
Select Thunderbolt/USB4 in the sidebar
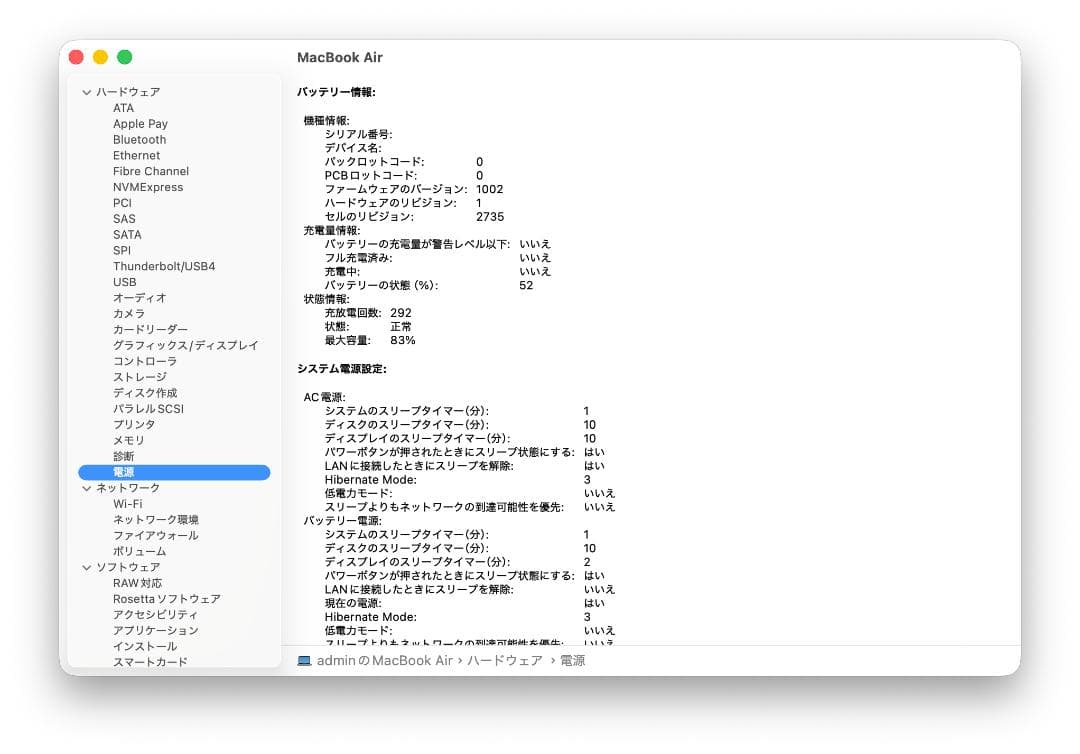tap(164, 266)
